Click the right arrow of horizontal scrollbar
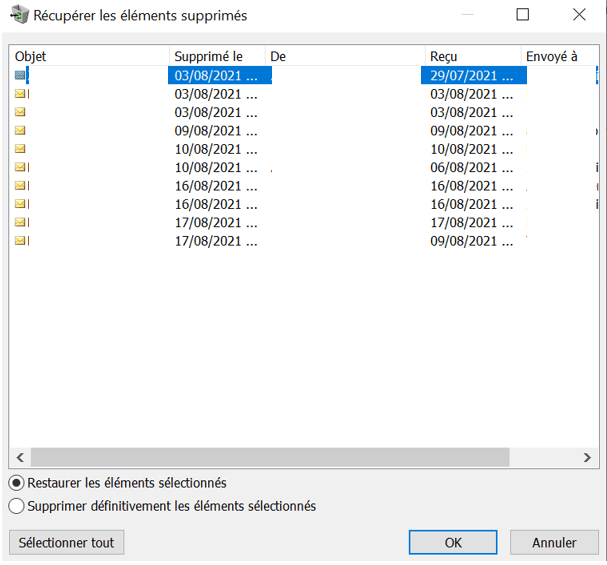 pos(587,457)
